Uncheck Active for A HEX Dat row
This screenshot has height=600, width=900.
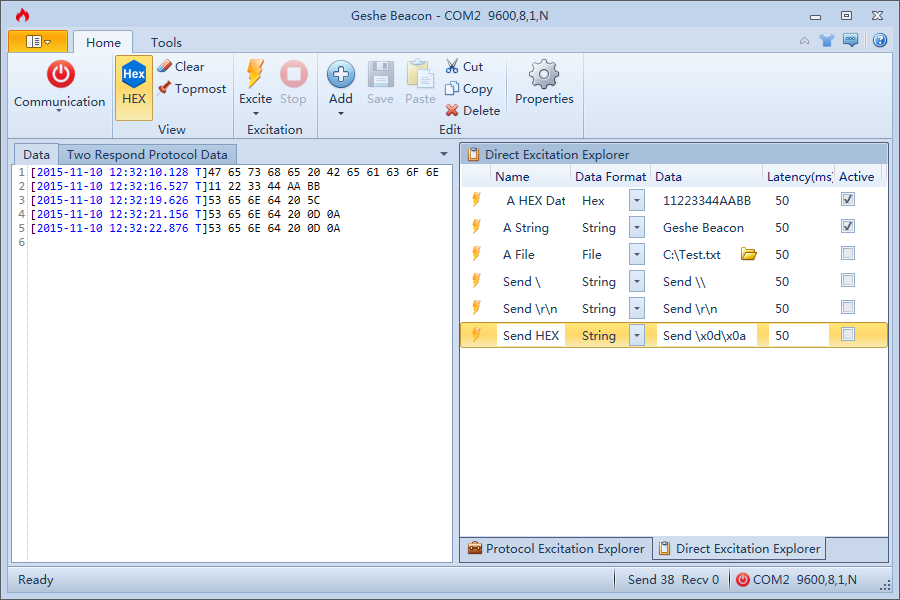coord(848,199)
